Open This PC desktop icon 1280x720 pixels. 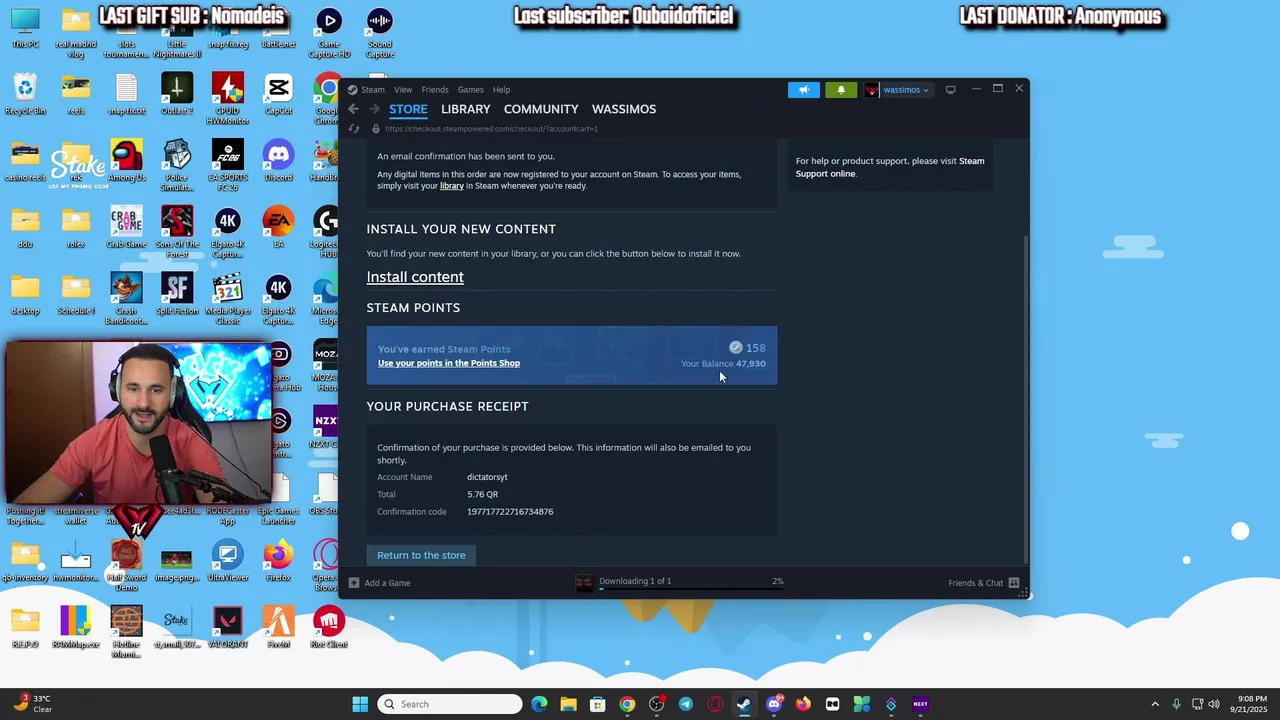25,28
